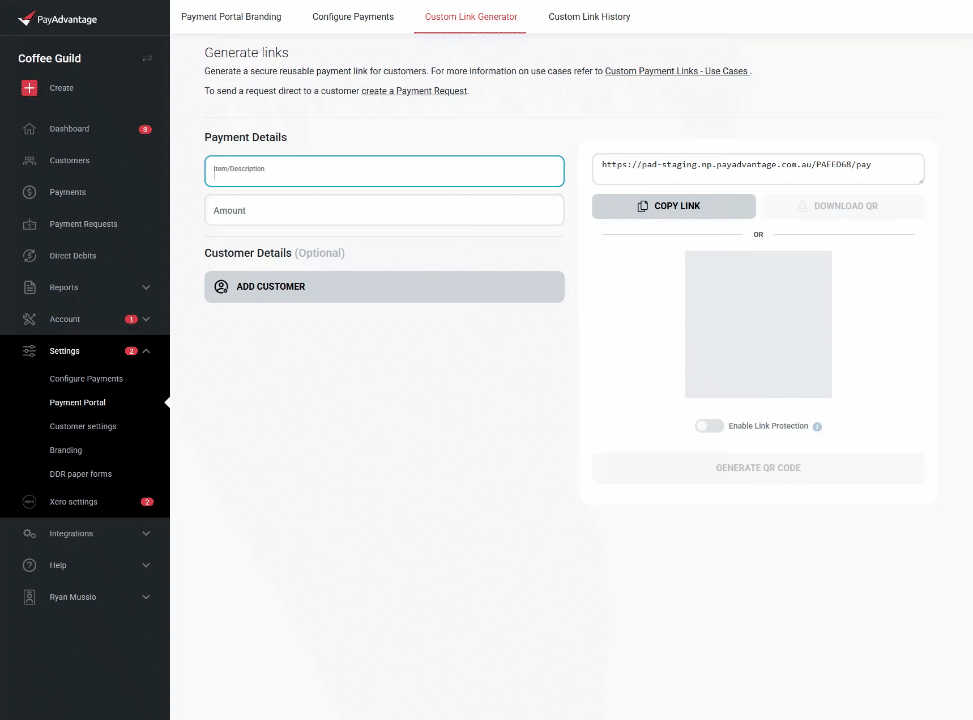Collapse the Settings sidebar section

(146, 351)
